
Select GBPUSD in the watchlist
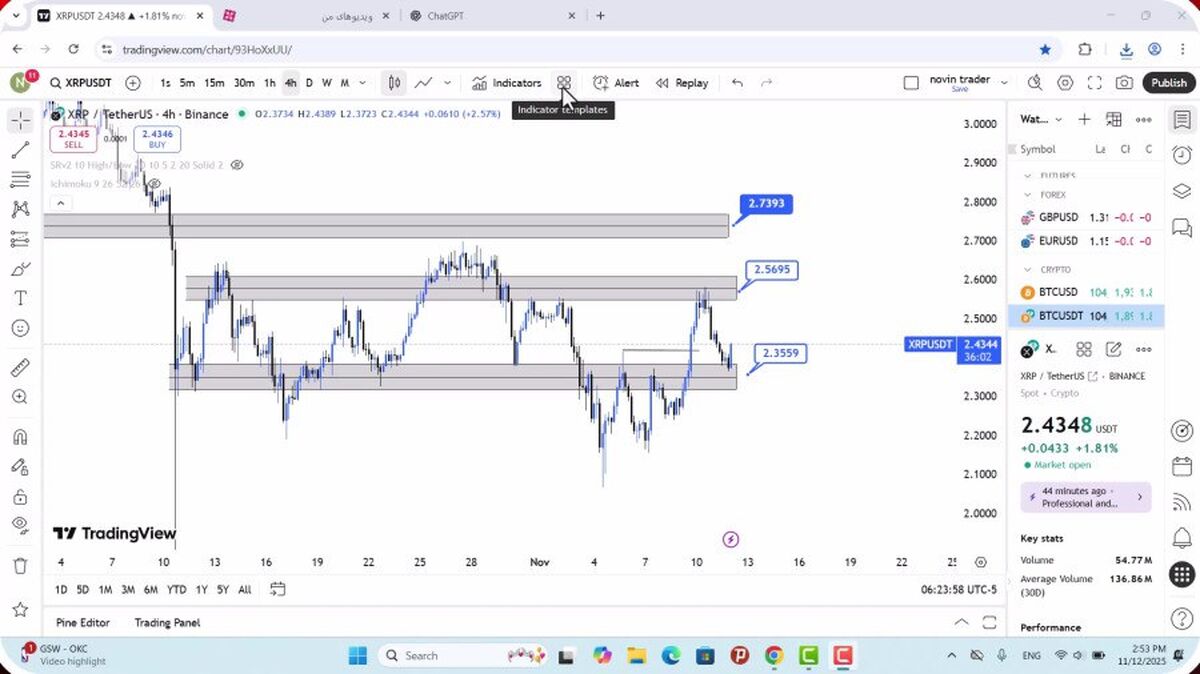click(x=1086, y=217)
